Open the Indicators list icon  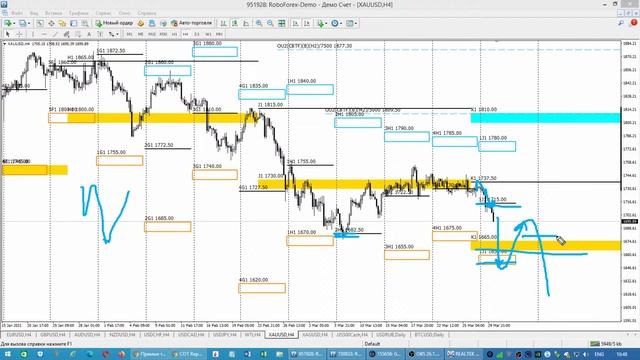point(320,23)
